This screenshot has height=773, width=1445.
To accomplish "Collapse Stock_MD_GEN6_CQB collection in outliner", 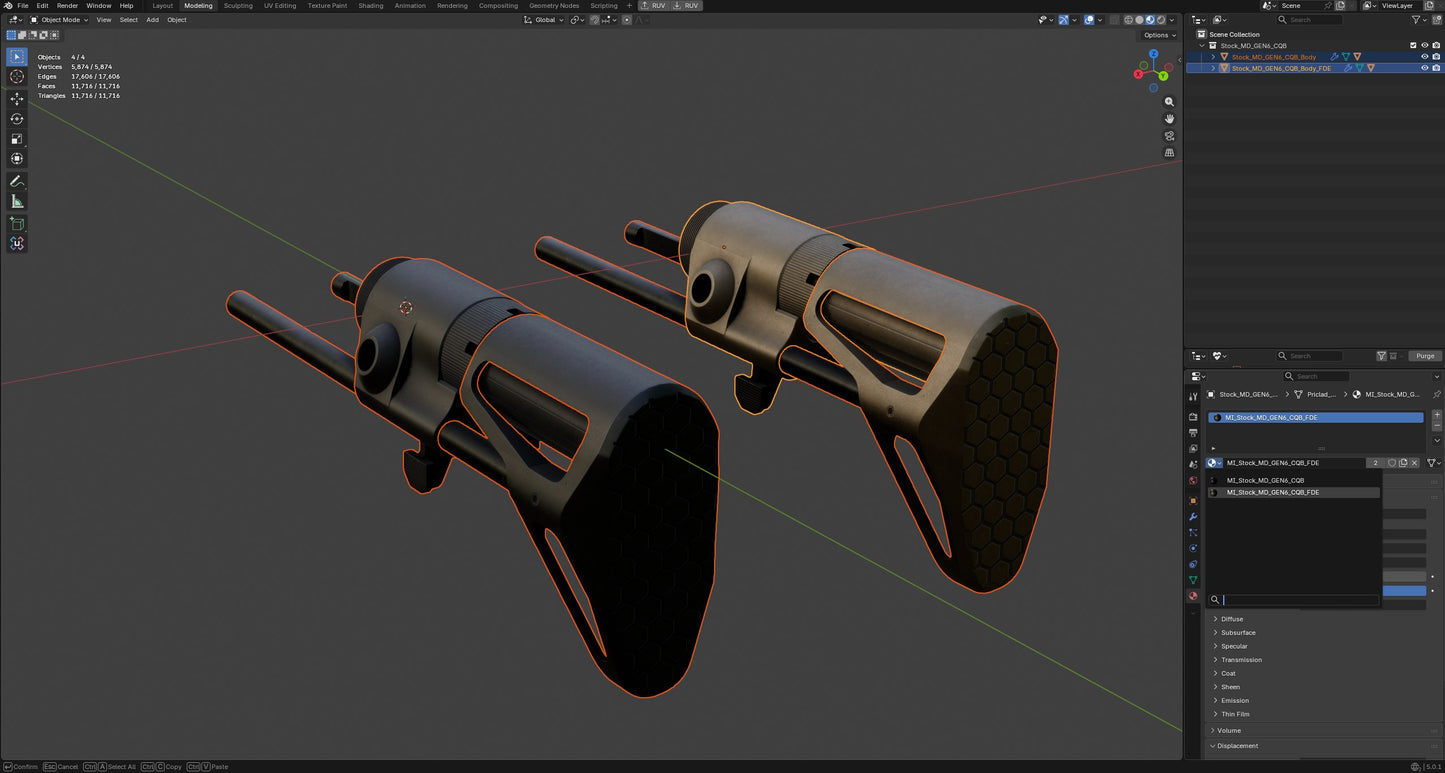I will (1203, 45).
